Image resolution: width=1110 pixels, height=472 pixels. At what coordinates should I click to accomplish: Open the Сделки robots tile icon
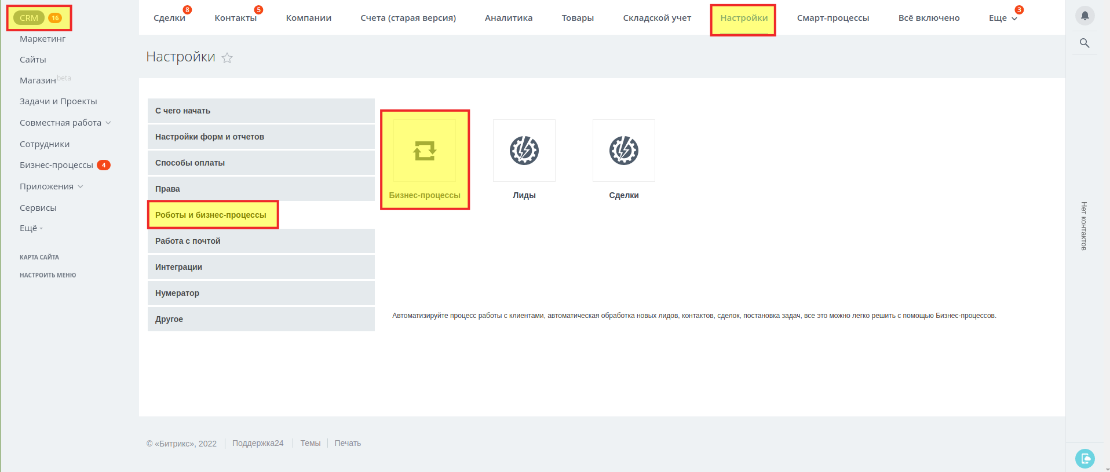point(623,150)
